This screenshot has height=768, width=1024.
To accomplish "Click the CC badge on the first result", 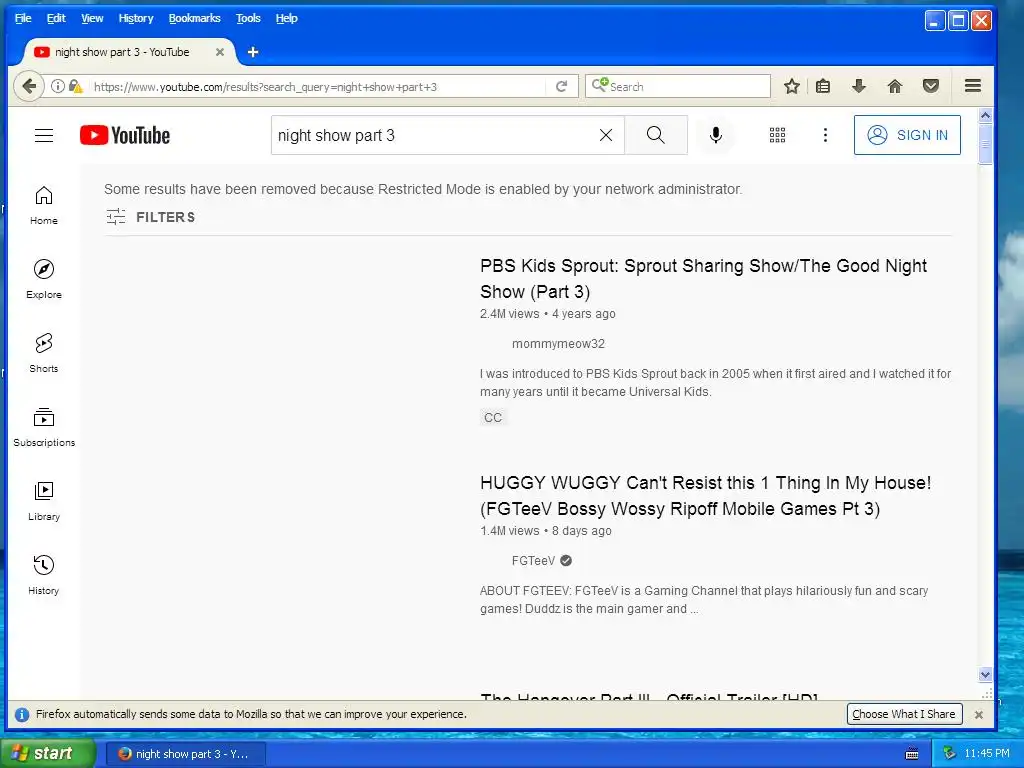I will [x=493, y=417].
